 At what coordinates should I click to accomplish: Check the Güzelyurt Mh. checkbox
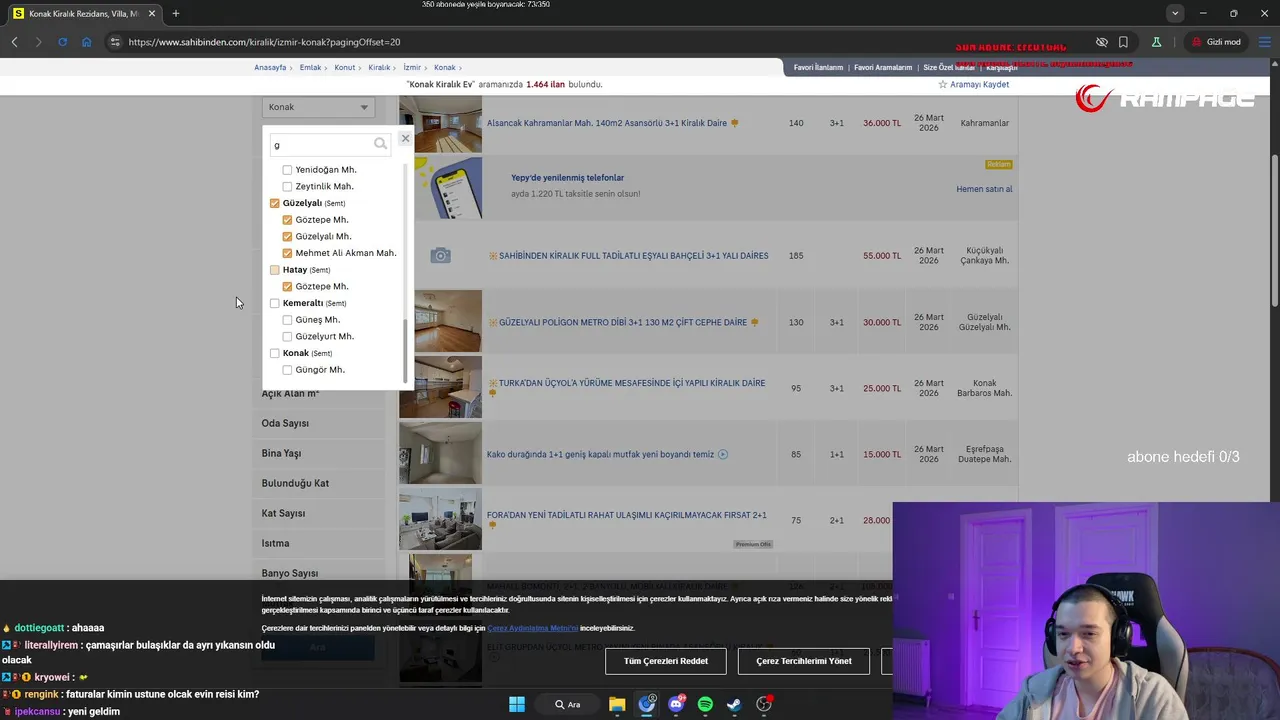pyautogui.click(x=287, y=336)
